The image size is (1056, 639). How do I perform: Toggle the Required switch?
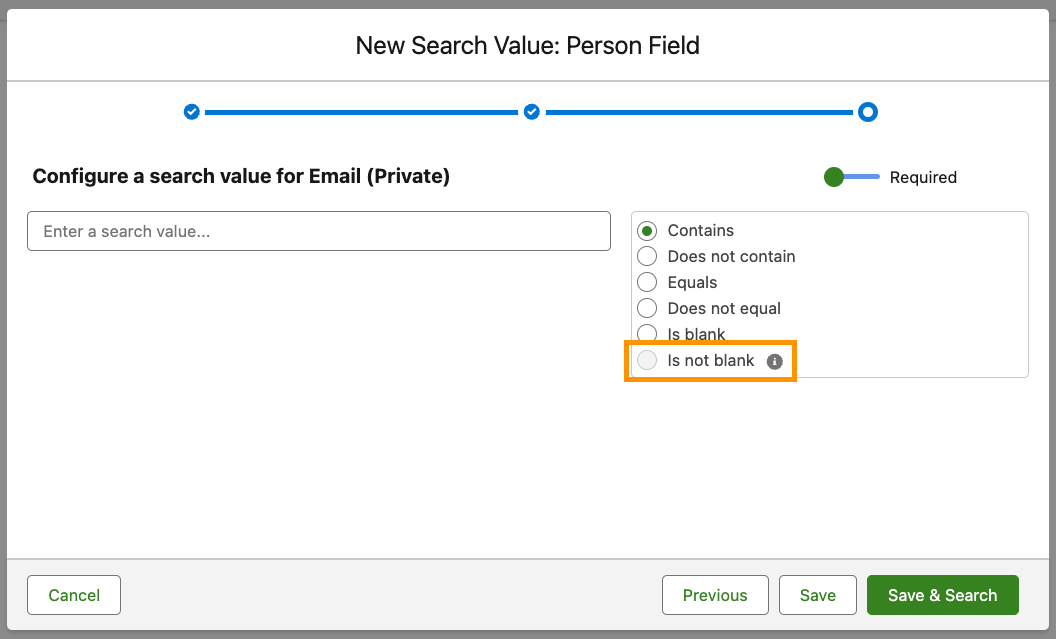pyautogui.click(x=850, y=177)
